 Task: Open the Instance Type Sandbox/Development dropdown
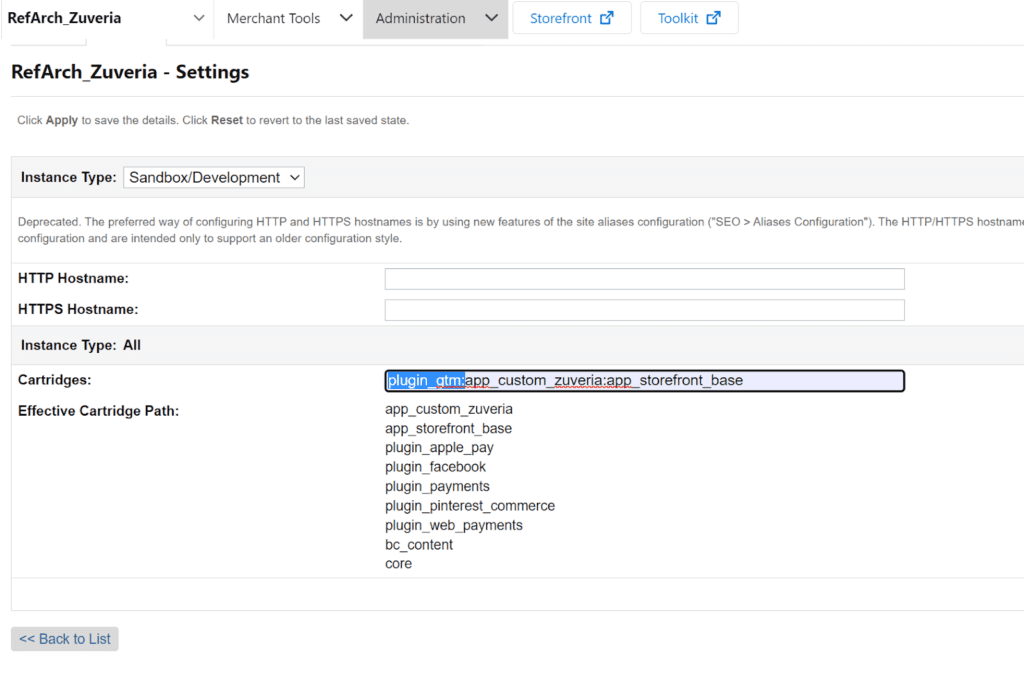click(x=214, y=177)
